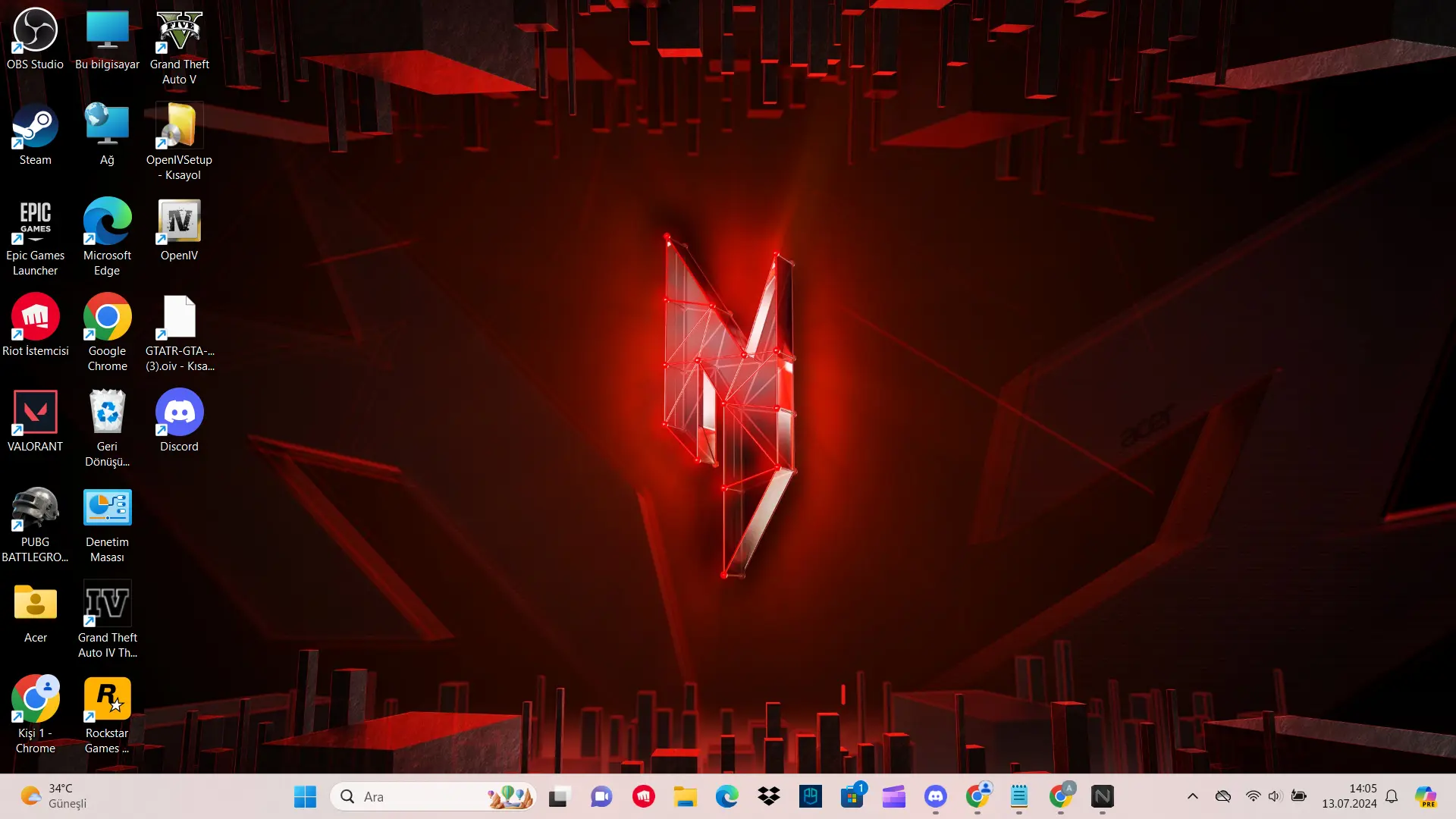Select Discord desktop shortcut
This screenshot has width=1456, height=819.
[x=179, y=422]
